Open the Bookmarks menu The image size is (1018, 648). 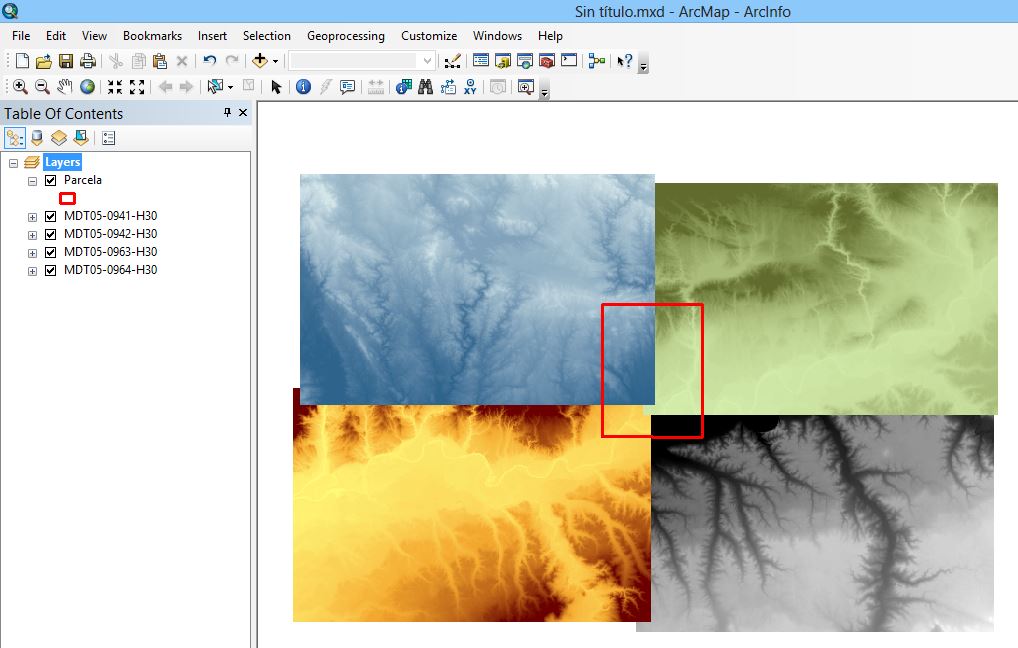pyautogui.click(x=152, y=36)
